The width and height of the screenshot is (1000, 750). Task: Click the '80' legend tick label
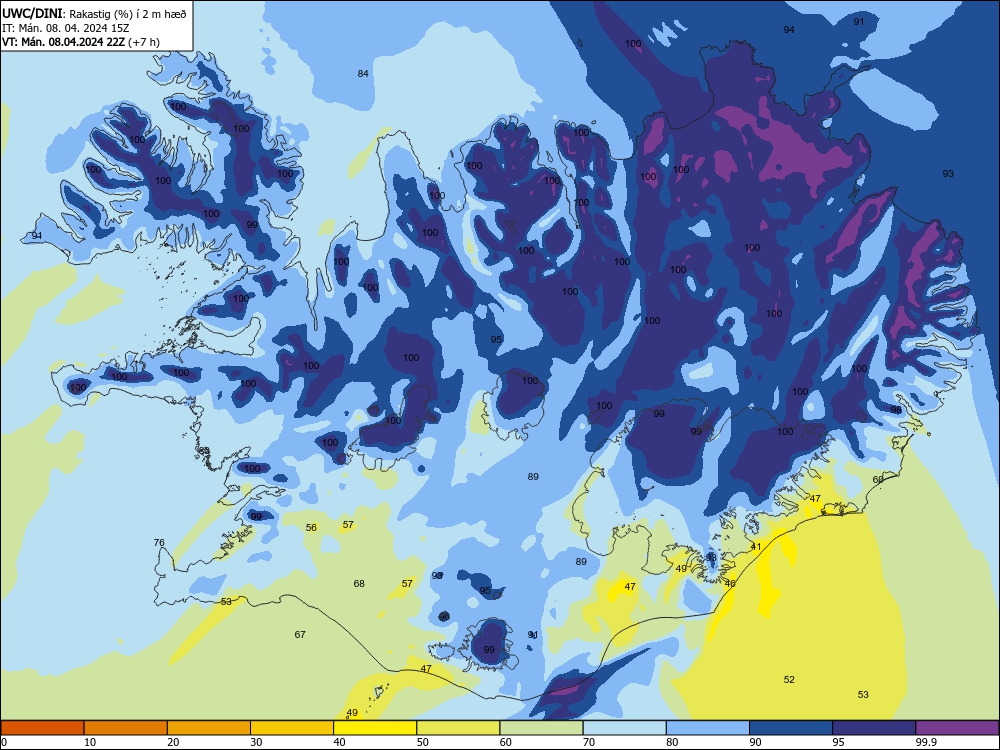click(x=672, y=742)
